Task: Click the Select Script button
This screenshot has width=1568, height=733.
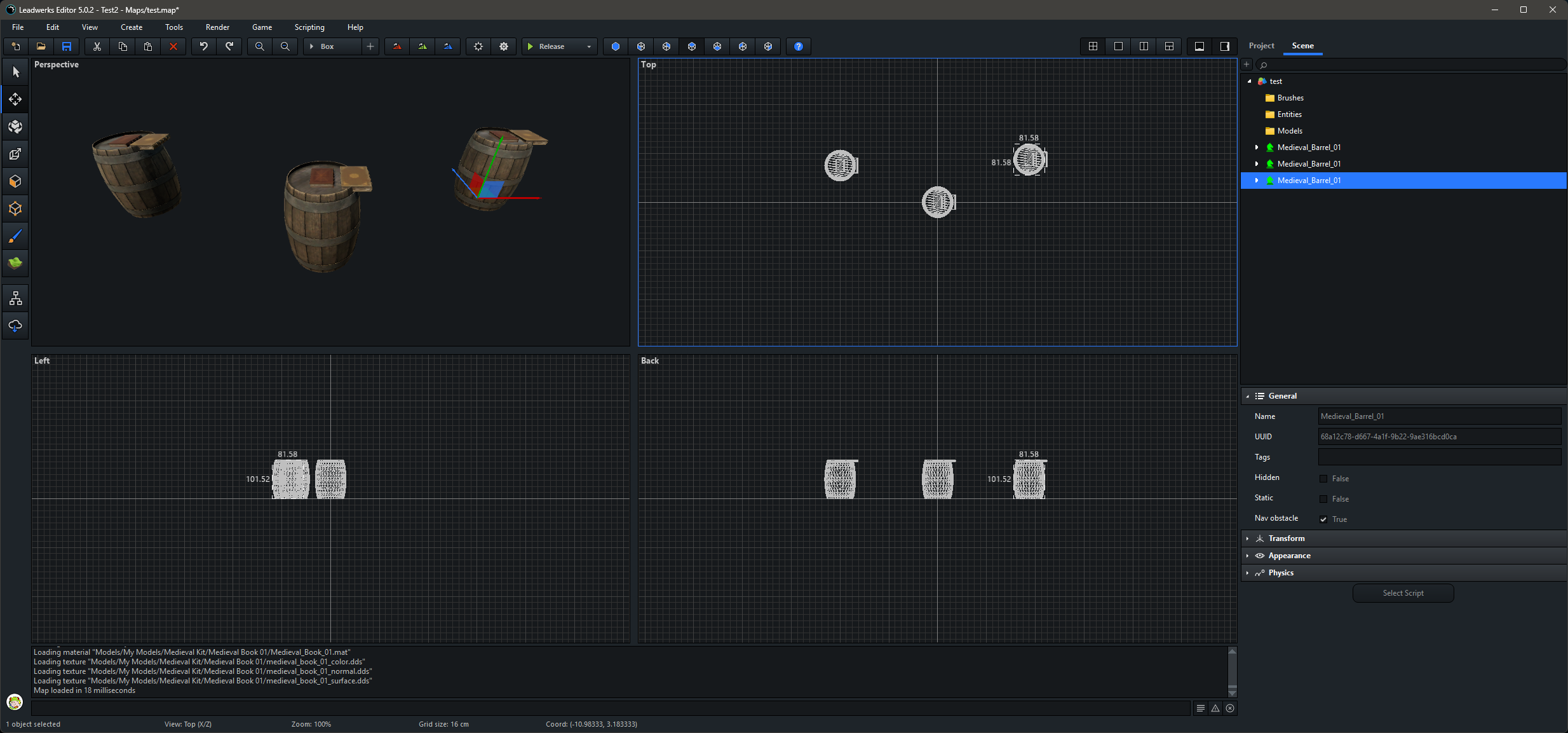Action: pos(1403,593)
